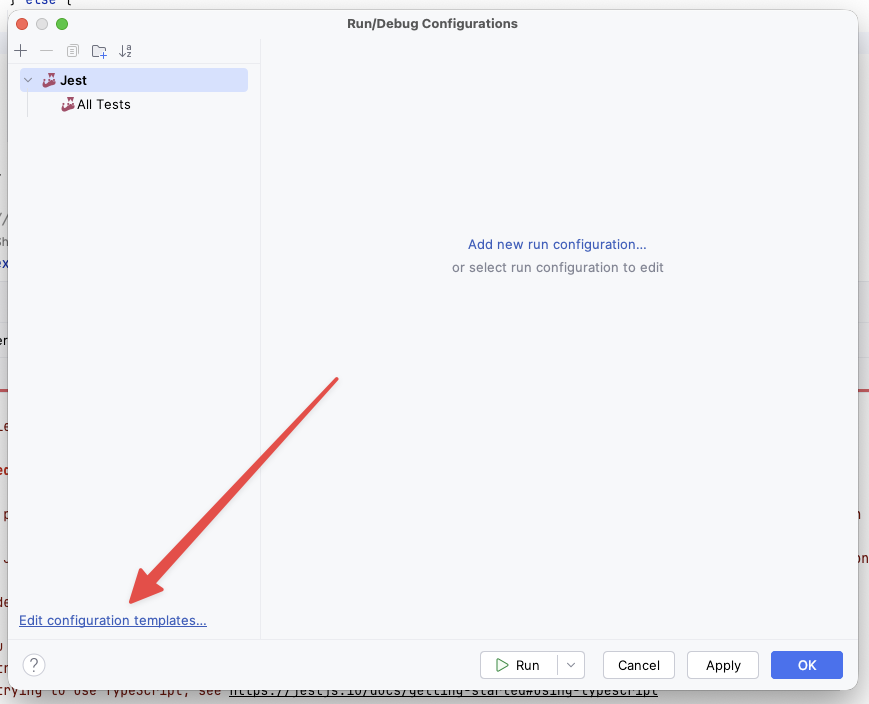
Task: Click the green zoom window button
Action: (x=62, y=23)
